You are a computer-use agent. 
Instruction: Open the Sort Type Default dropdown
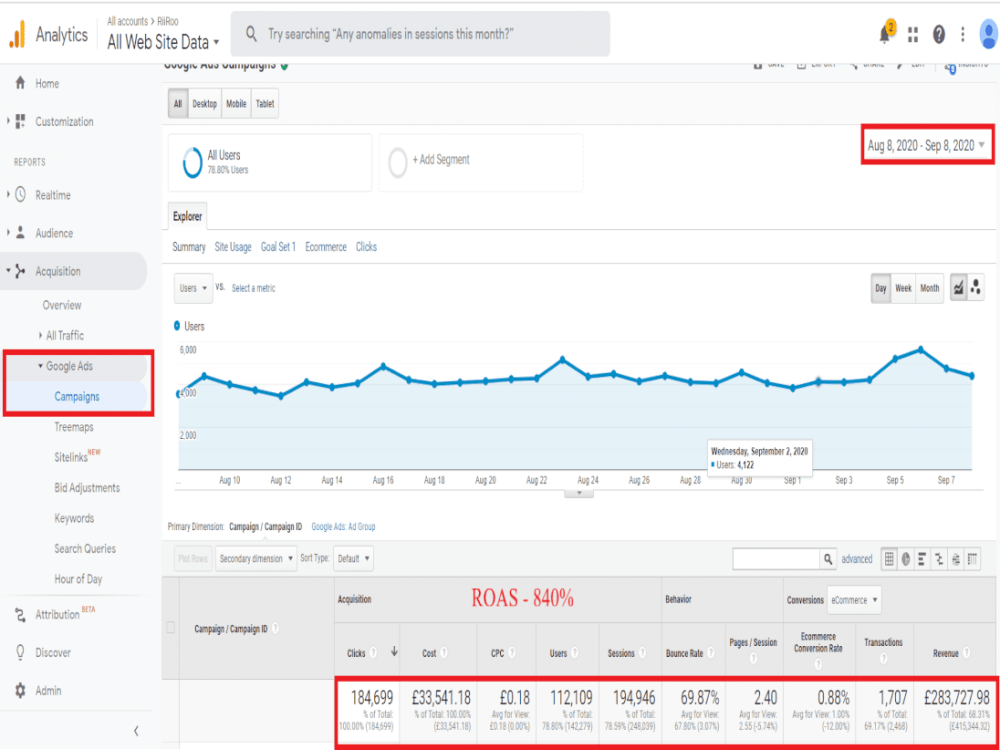(353, 559)
